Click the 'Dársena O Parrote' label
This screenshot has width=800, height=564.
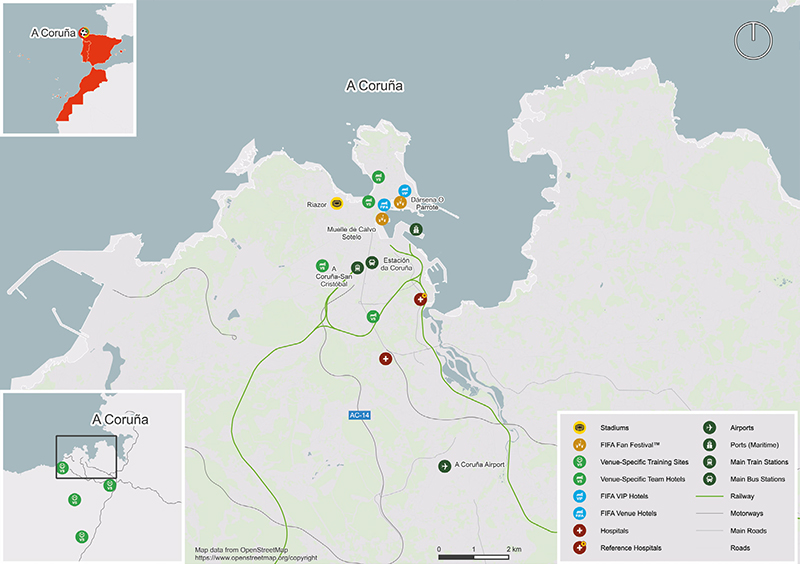pos(428,204)
